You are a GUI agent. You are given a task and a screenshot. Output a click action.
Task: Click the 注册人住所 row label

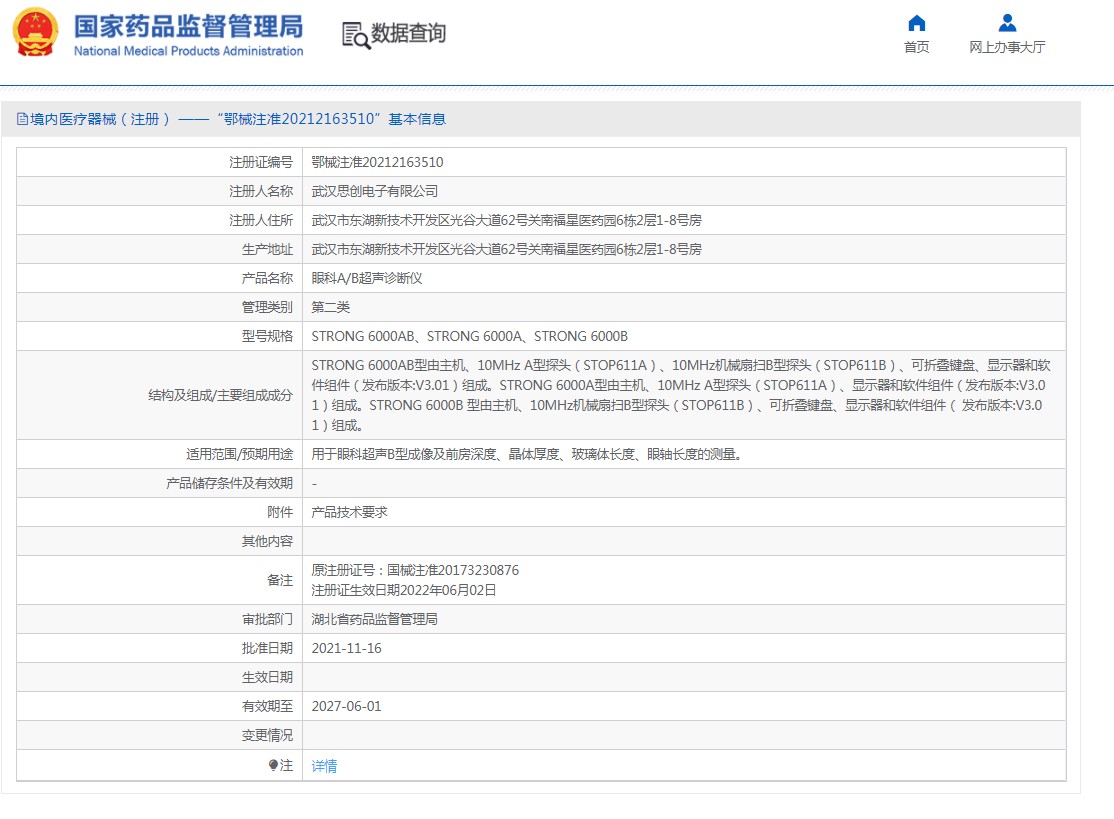(261, 220)
